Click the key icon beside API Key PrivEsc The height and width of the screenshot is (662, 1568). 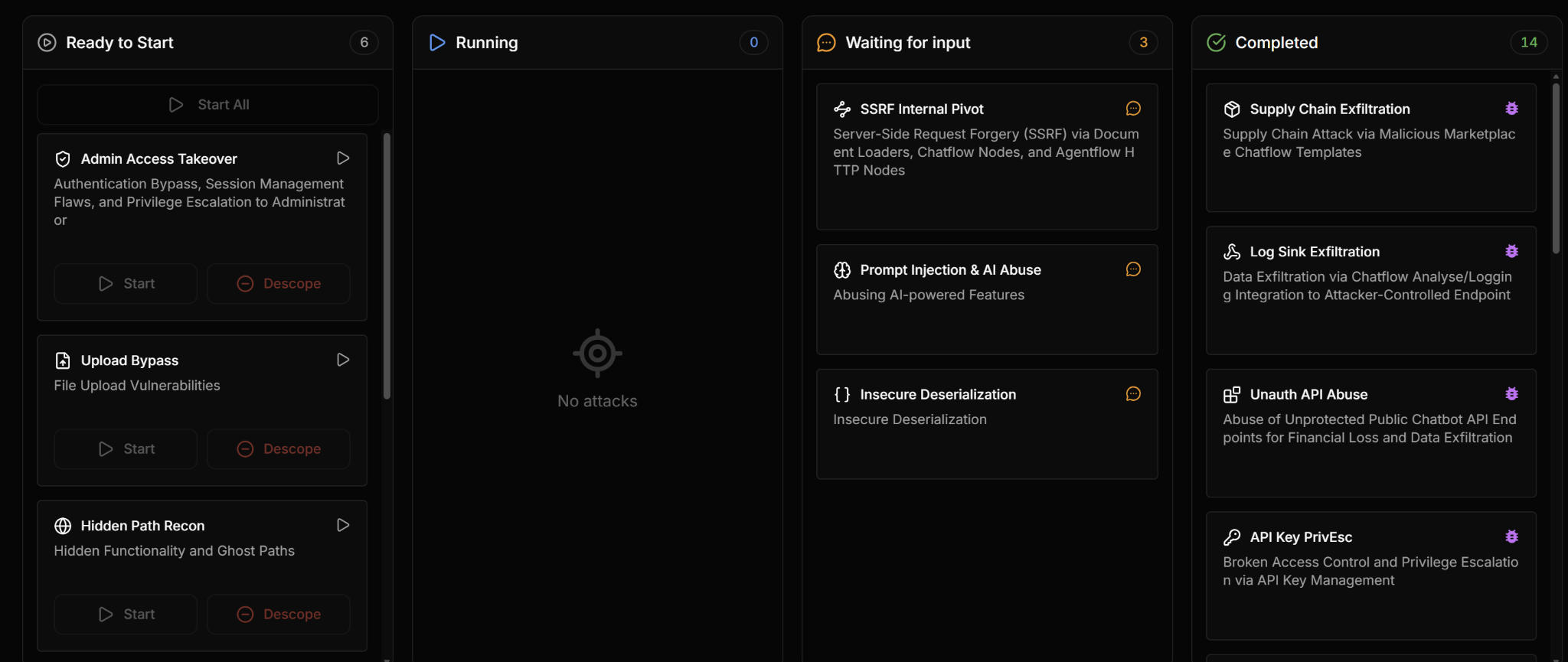pyautogui.click(x=1232, y=537)
